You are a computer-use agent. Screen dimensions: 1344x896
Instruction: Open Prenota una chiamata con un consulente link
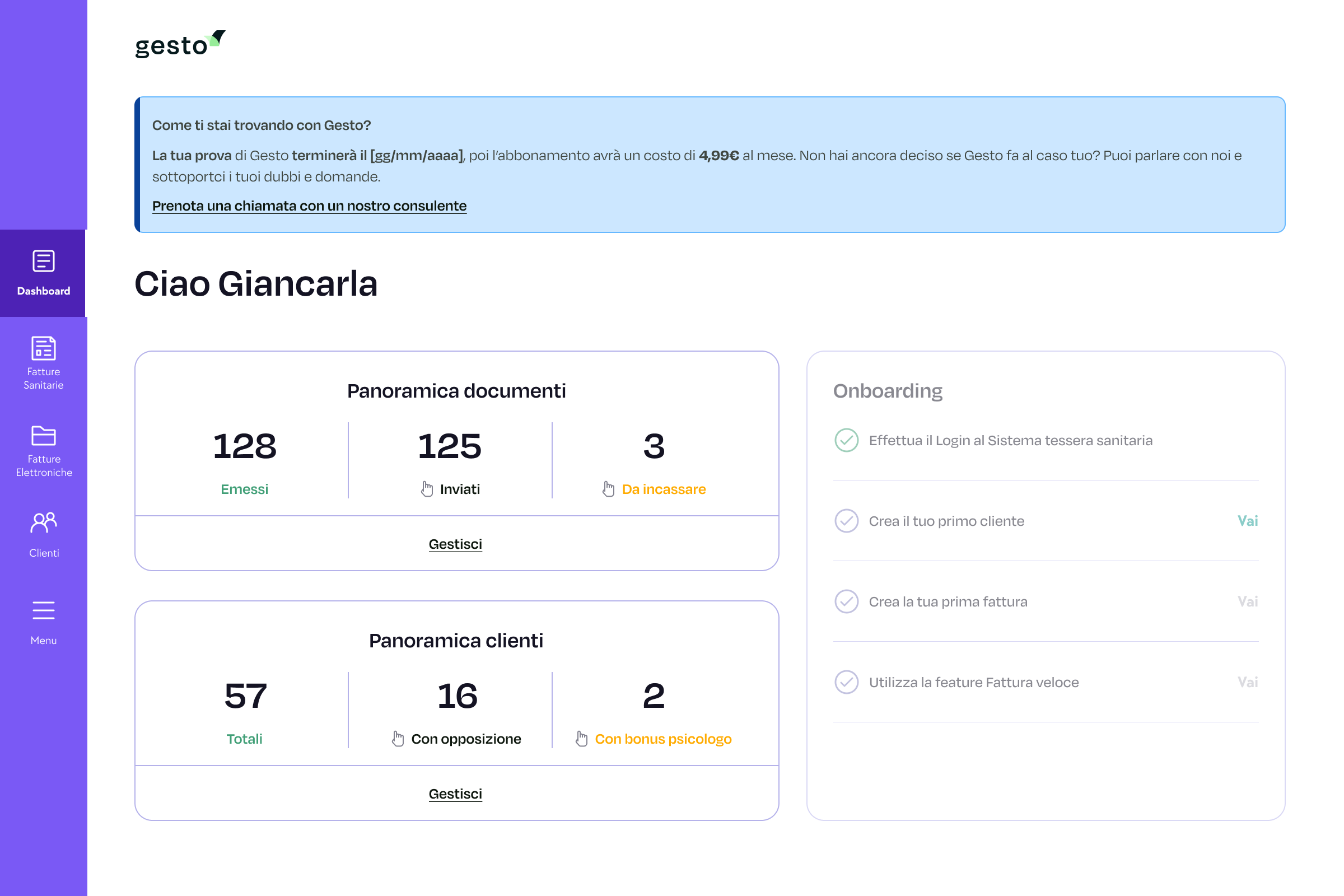[309, 206]
